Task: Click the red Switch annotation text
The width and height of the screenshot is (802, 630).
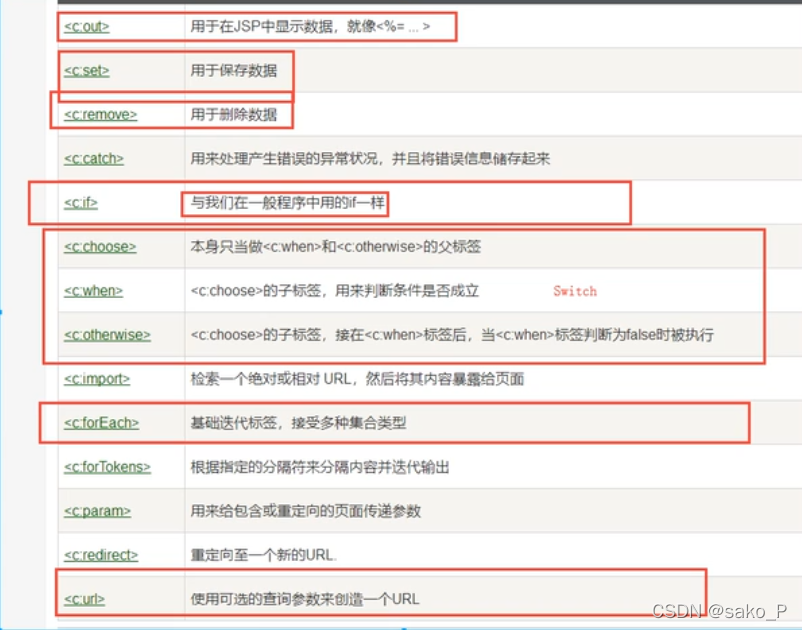Action: pos(574,291)
